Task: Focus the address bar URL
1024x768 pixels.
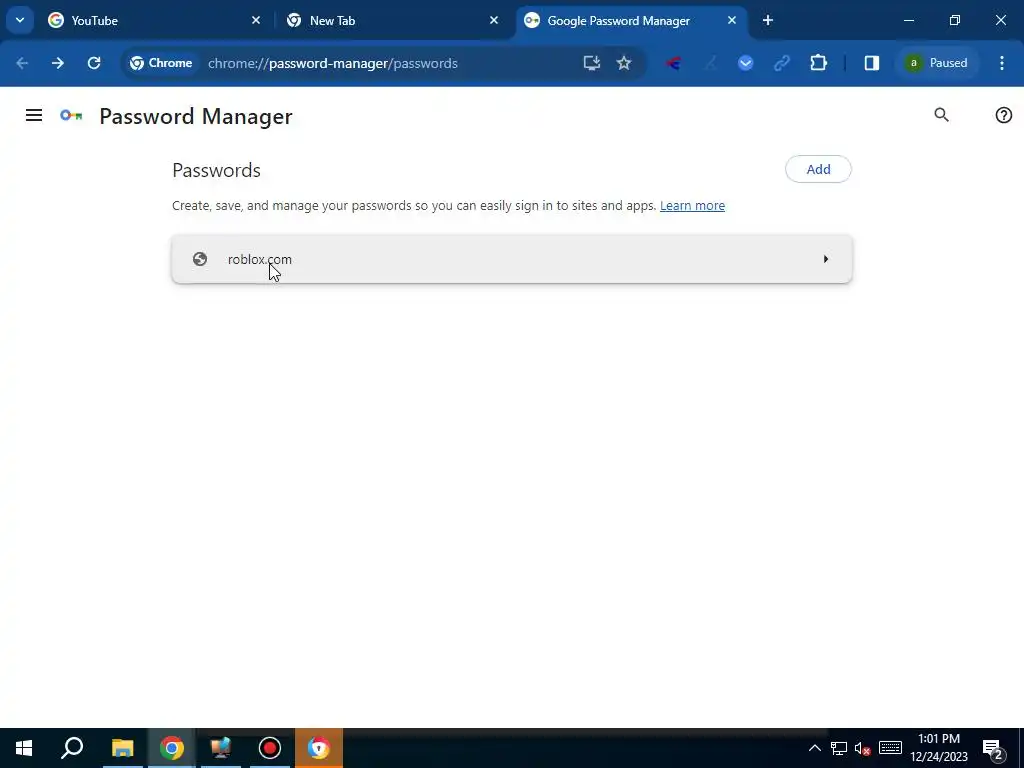Action: (332, 63)
